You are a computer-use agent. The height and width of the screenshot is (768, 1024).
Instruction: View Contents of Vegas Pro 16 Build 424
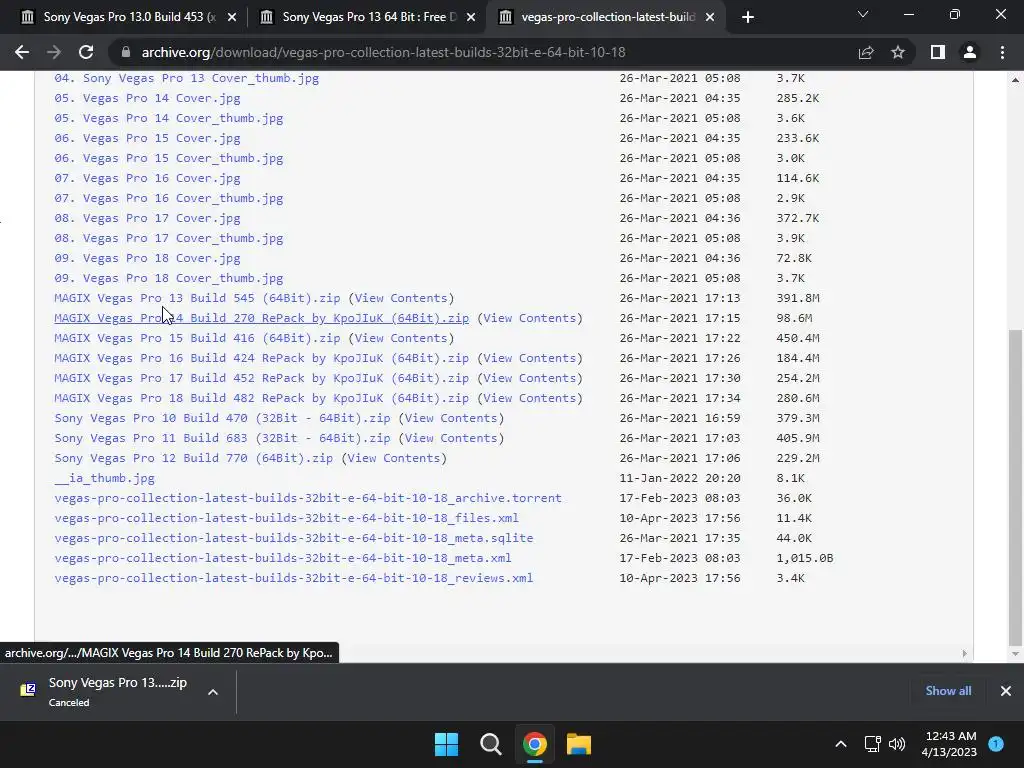(x=530, y=358)
